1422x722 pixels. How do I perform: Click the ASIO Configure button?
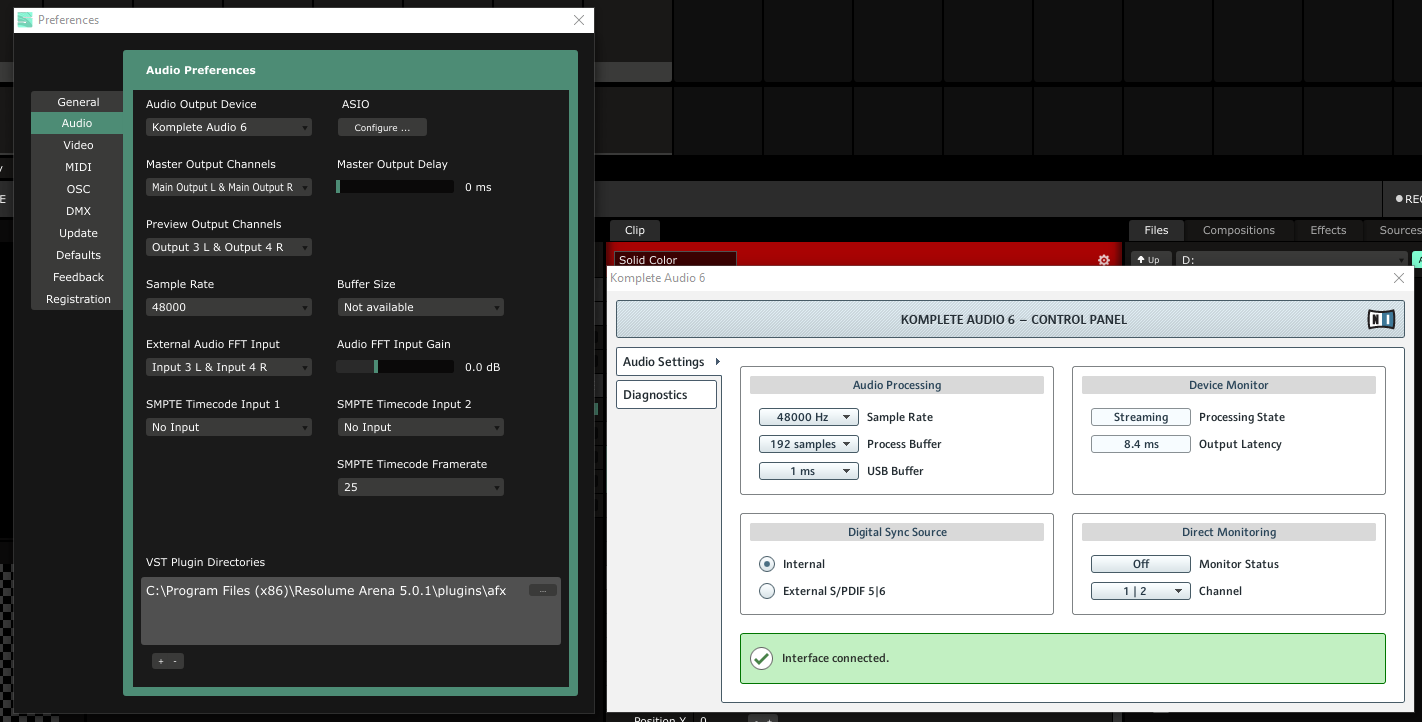click(x=382, y=128)
